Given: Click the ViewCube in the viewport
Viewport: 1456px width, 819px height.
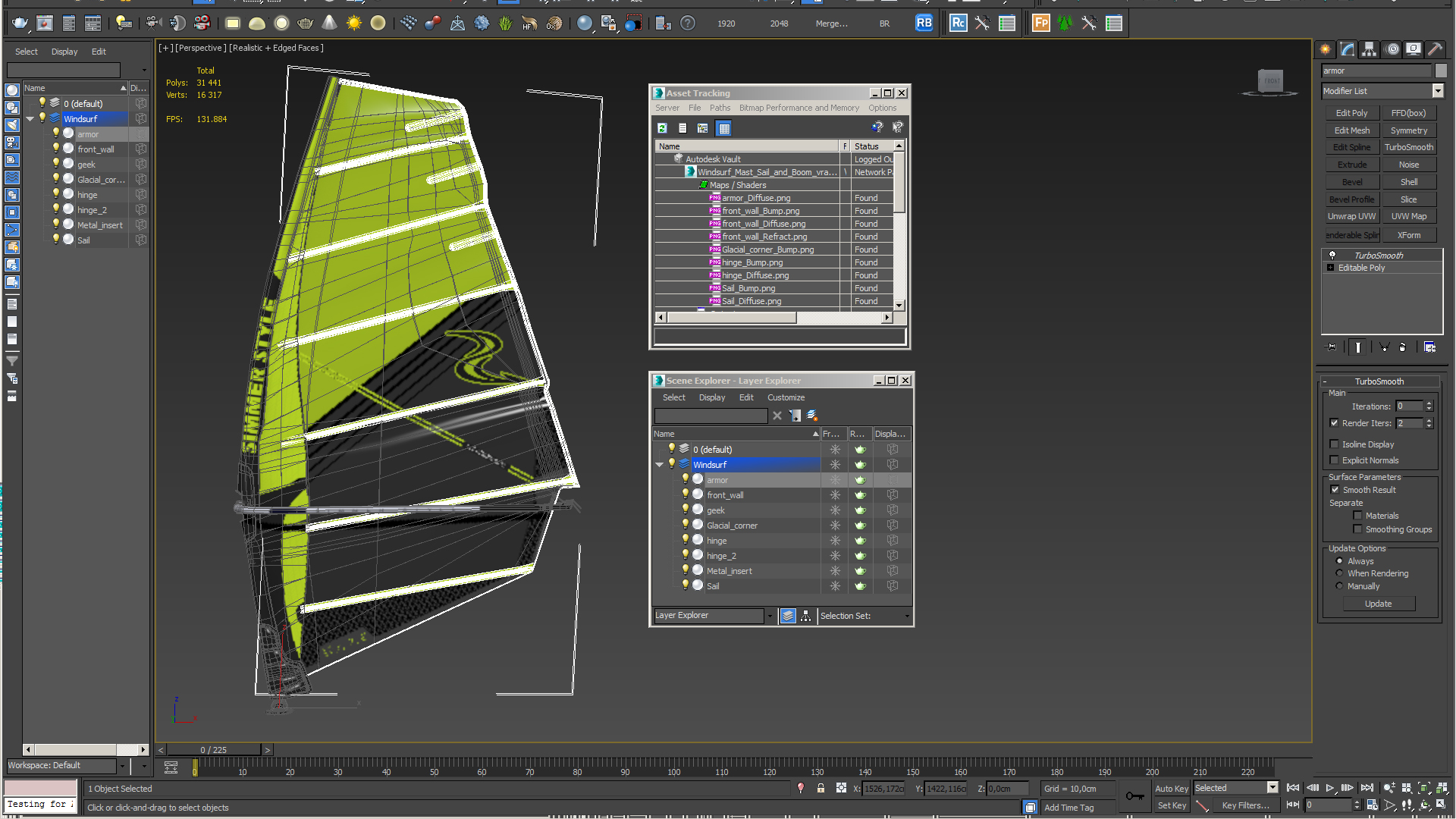Looking at the screenshot, I should pos(1270,82).
